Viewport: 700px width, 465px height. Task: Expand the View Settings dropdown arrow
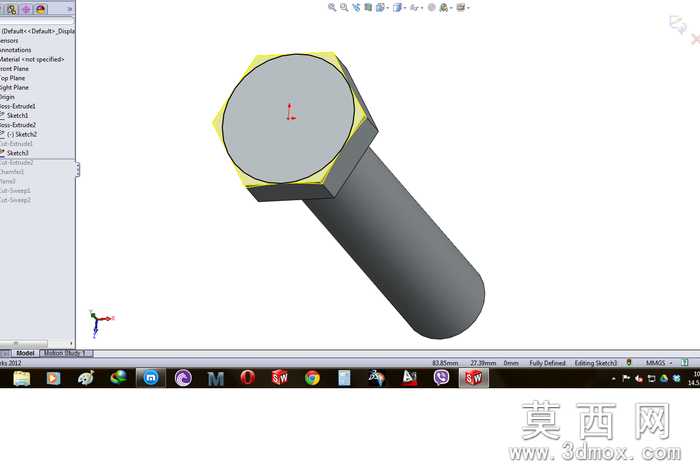coord(468,8)
